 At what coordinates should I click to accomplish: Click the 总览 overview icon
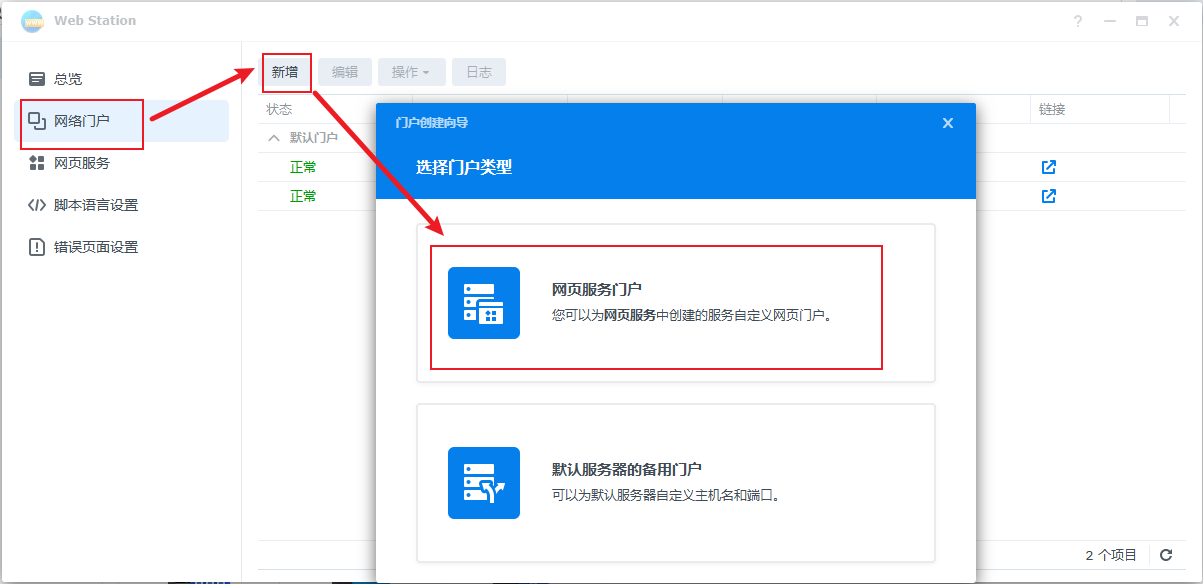click(x=37, y=79)
